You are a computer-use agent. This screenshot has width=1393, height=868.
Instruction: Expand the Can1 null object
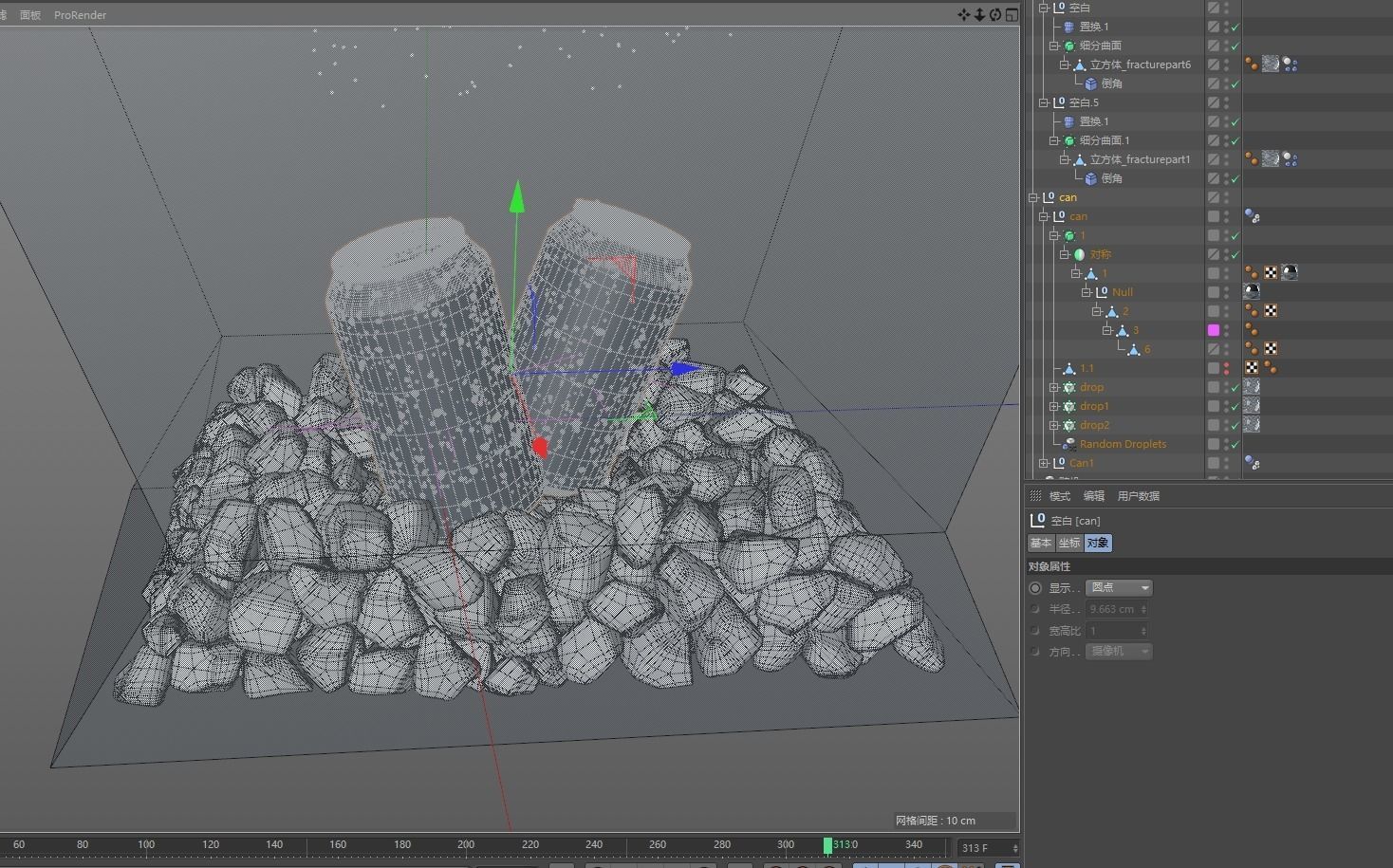point(1044,463)
